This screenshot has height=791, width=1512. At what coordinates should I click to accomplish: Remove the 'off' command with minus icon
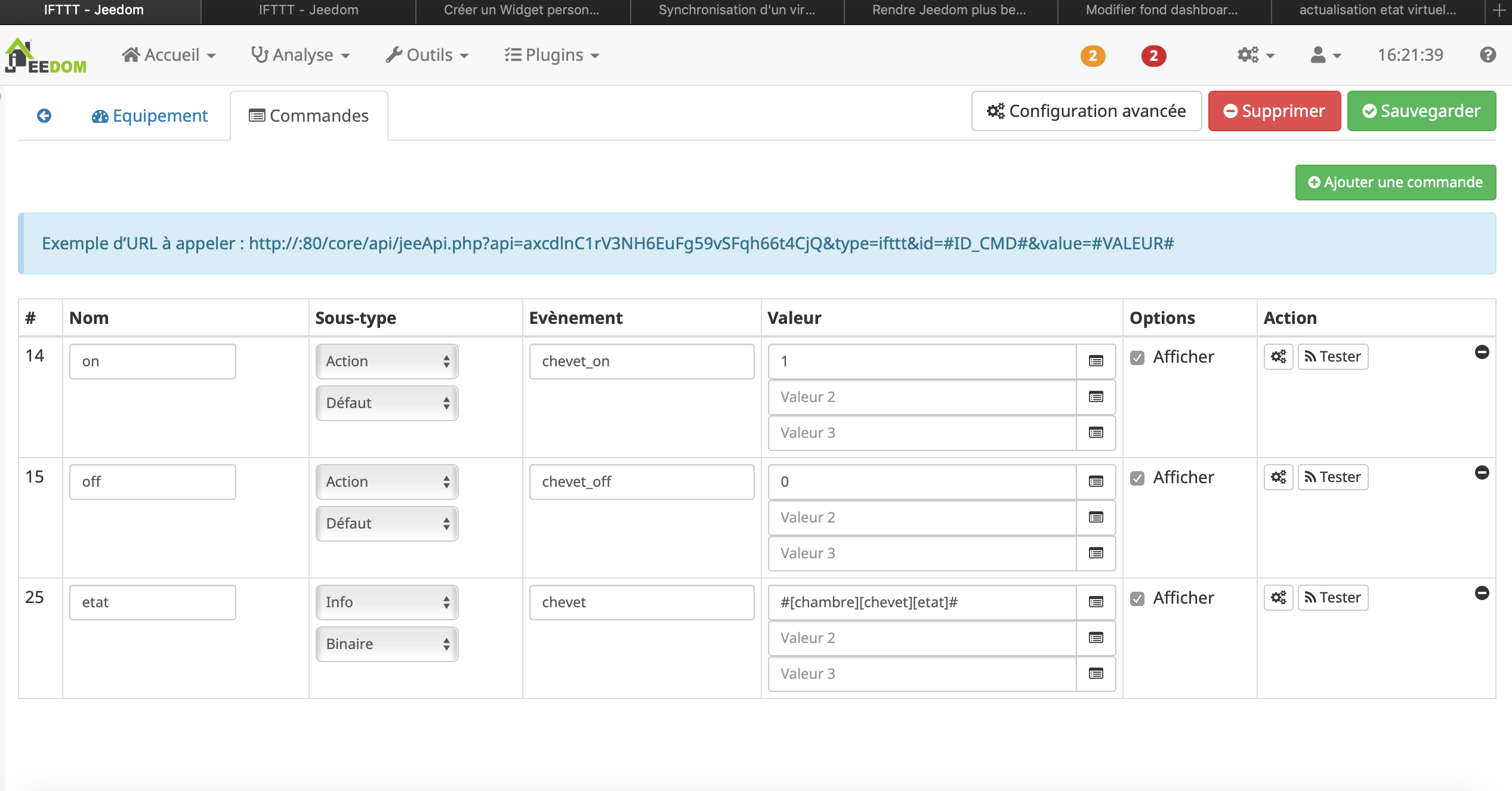tap(1482, 472)
